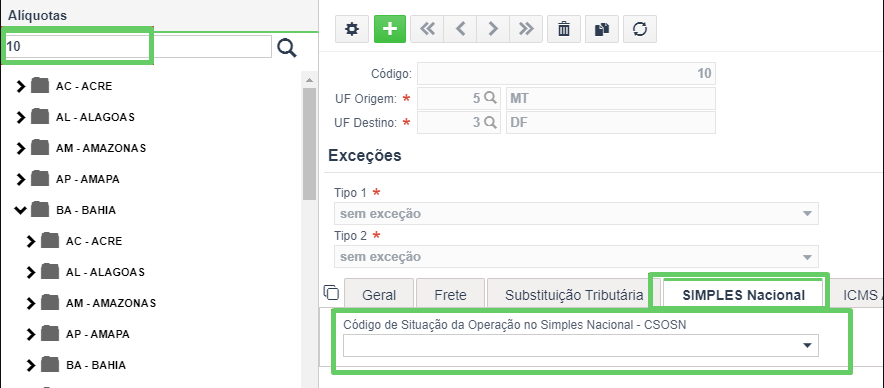884x388 pixels.
Task: Click the folder icon of the top-level AC - ACRE
Action: point(40,86)
